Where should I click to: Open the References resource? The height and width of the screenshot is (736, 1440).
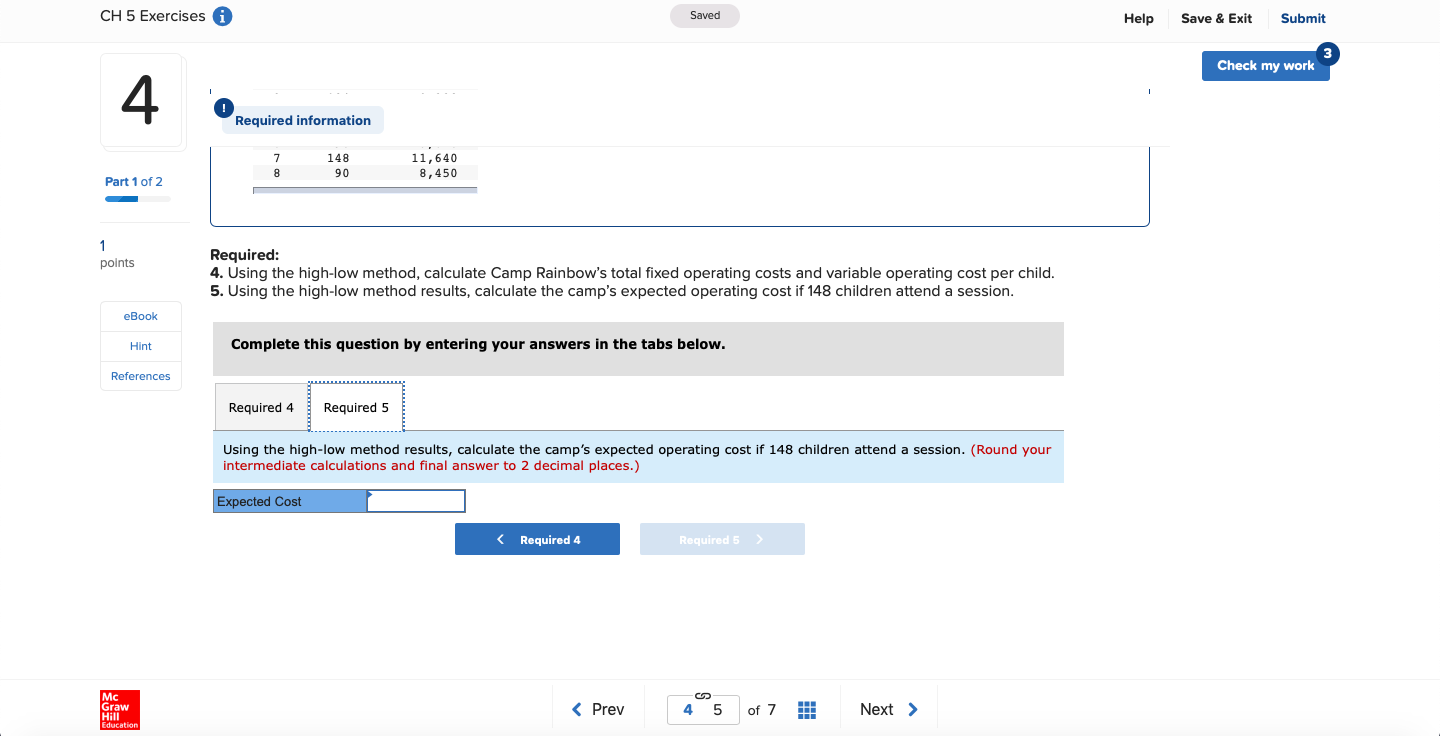[140, 376]
